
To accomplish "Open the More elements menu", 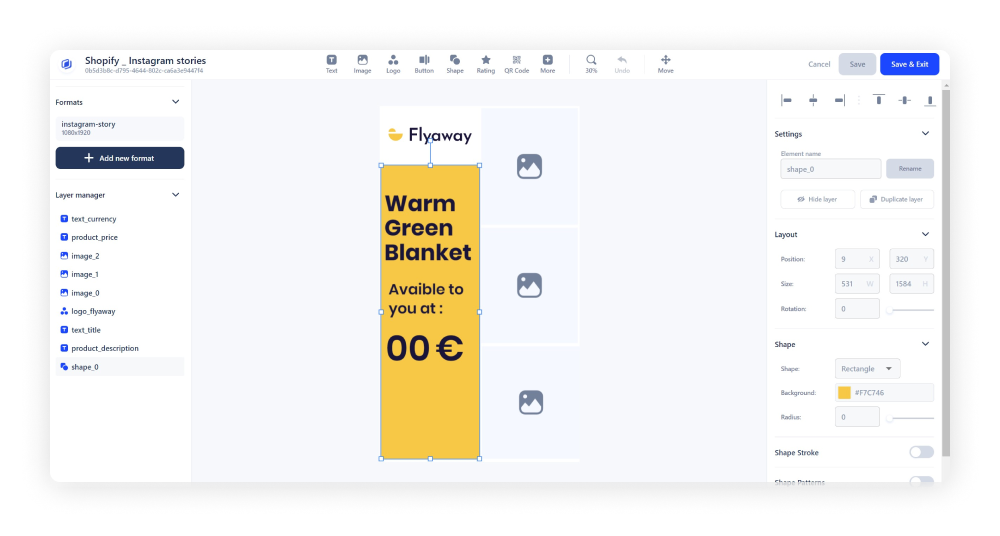I will point(548,64).
